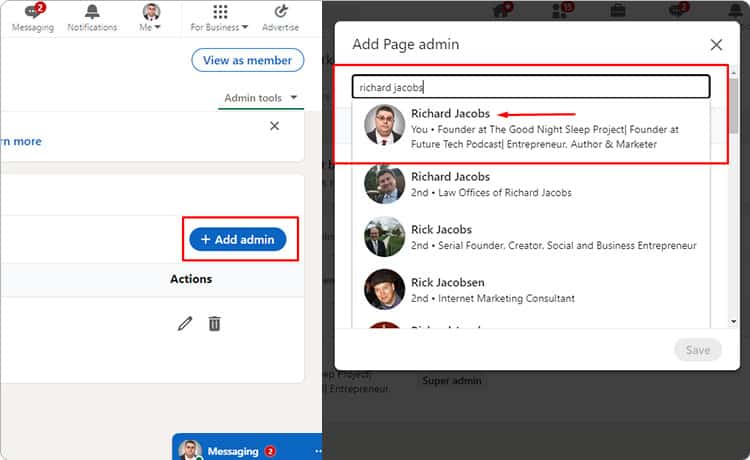
Task: Click Law Offices Richard Jacobs profile photo
Action: [x=384, y=184]
